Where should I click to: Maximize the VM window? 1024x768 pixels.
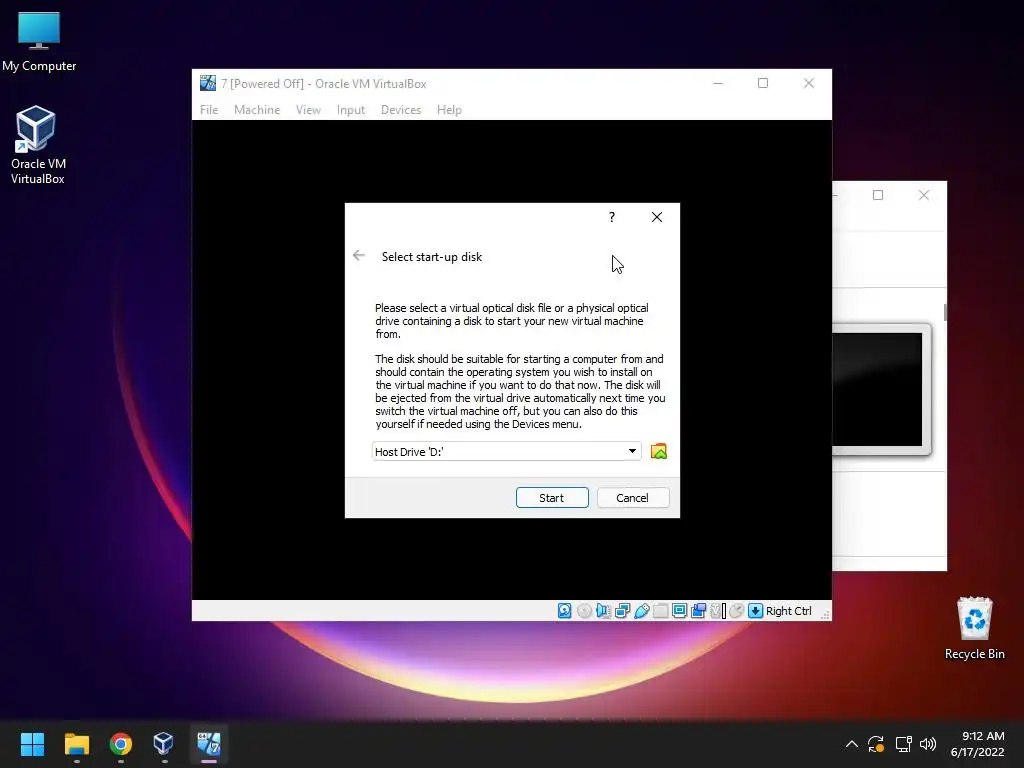coord(763,83)
